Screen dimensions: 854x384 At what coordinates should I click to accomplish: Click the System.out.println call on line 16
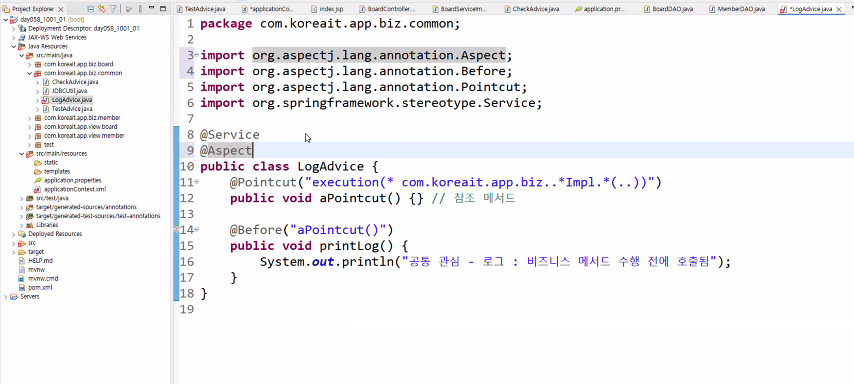click(x=495, y=261)
